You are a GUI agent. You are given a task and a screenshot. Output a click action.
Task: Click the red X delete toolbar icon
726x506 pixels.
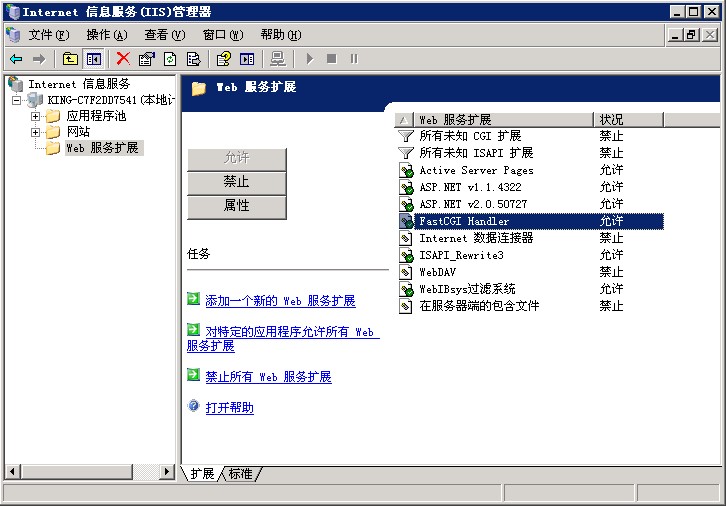pyautogui.click(x=123, y=58)
